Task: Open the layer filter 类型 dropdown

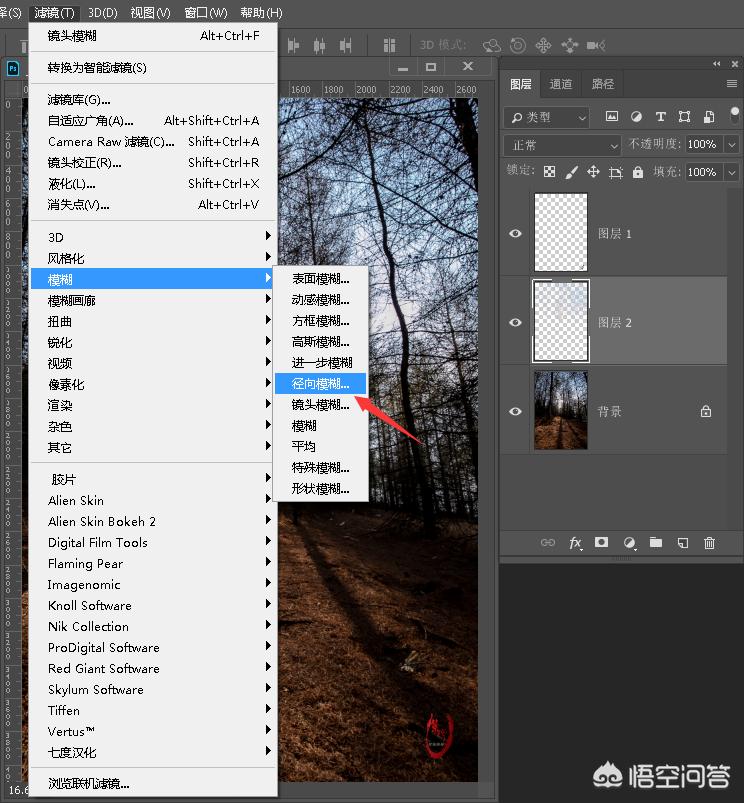Action: click(547, 117)
